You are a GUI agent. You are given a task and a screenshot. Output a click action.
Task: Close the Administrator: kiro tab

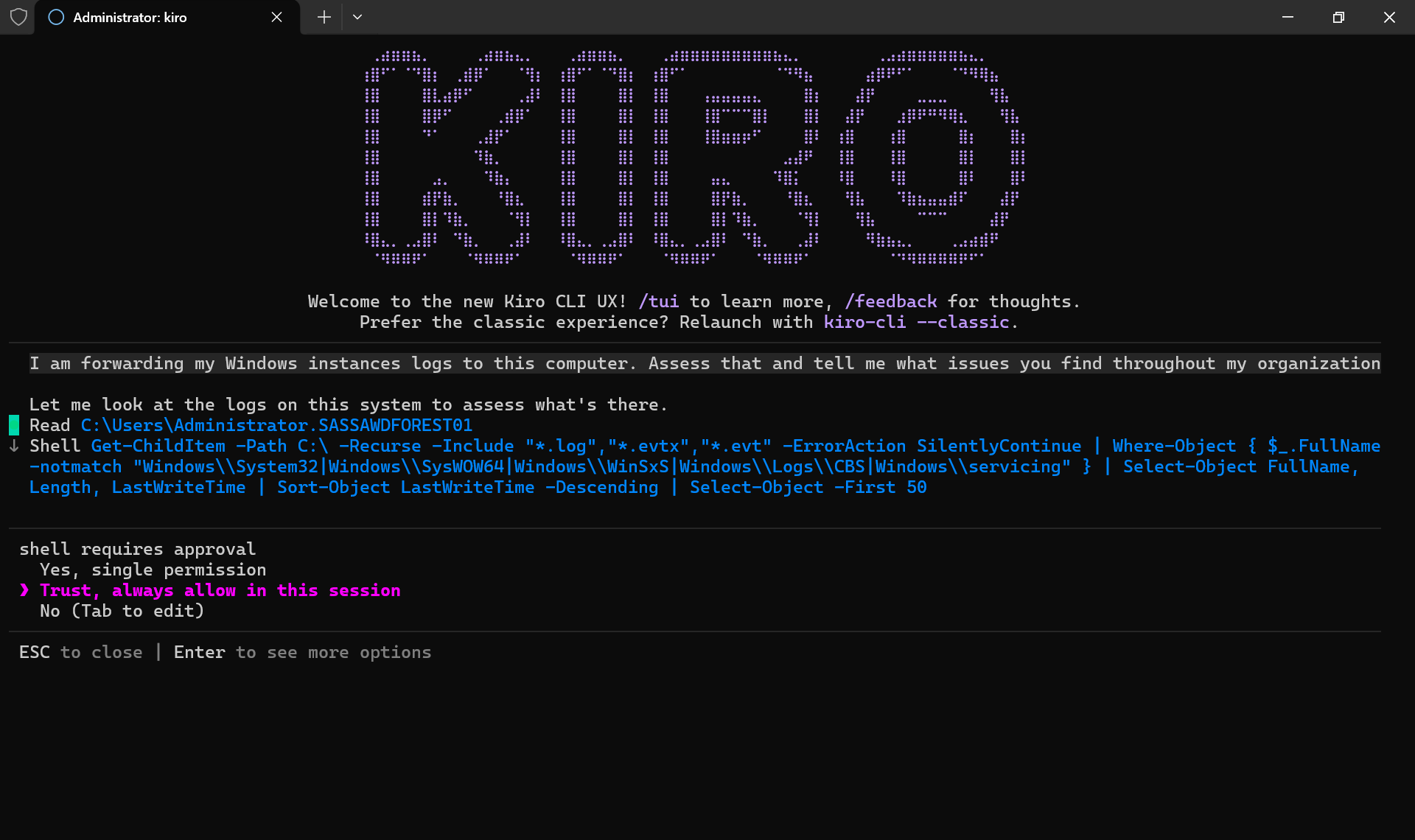tap(276, 17)
